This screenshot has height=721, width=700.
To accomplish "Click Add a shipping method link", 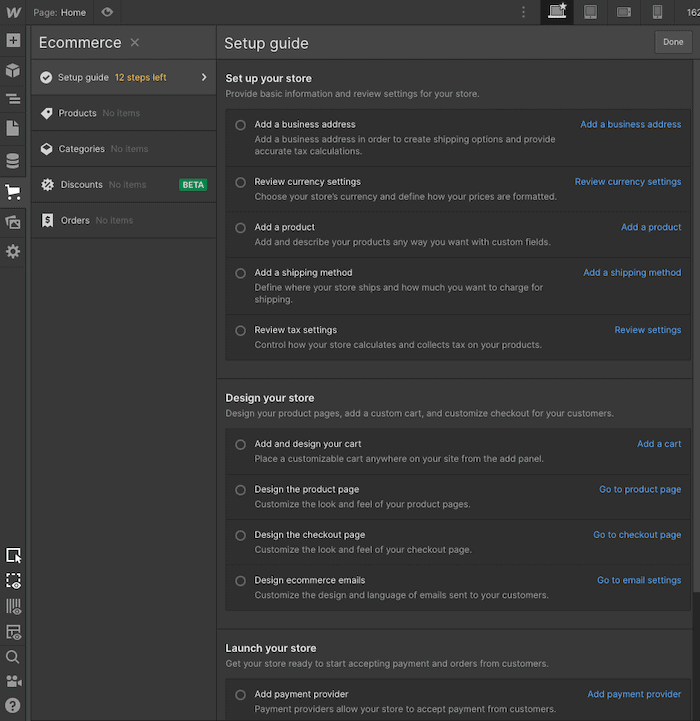I will pos(632,273).
